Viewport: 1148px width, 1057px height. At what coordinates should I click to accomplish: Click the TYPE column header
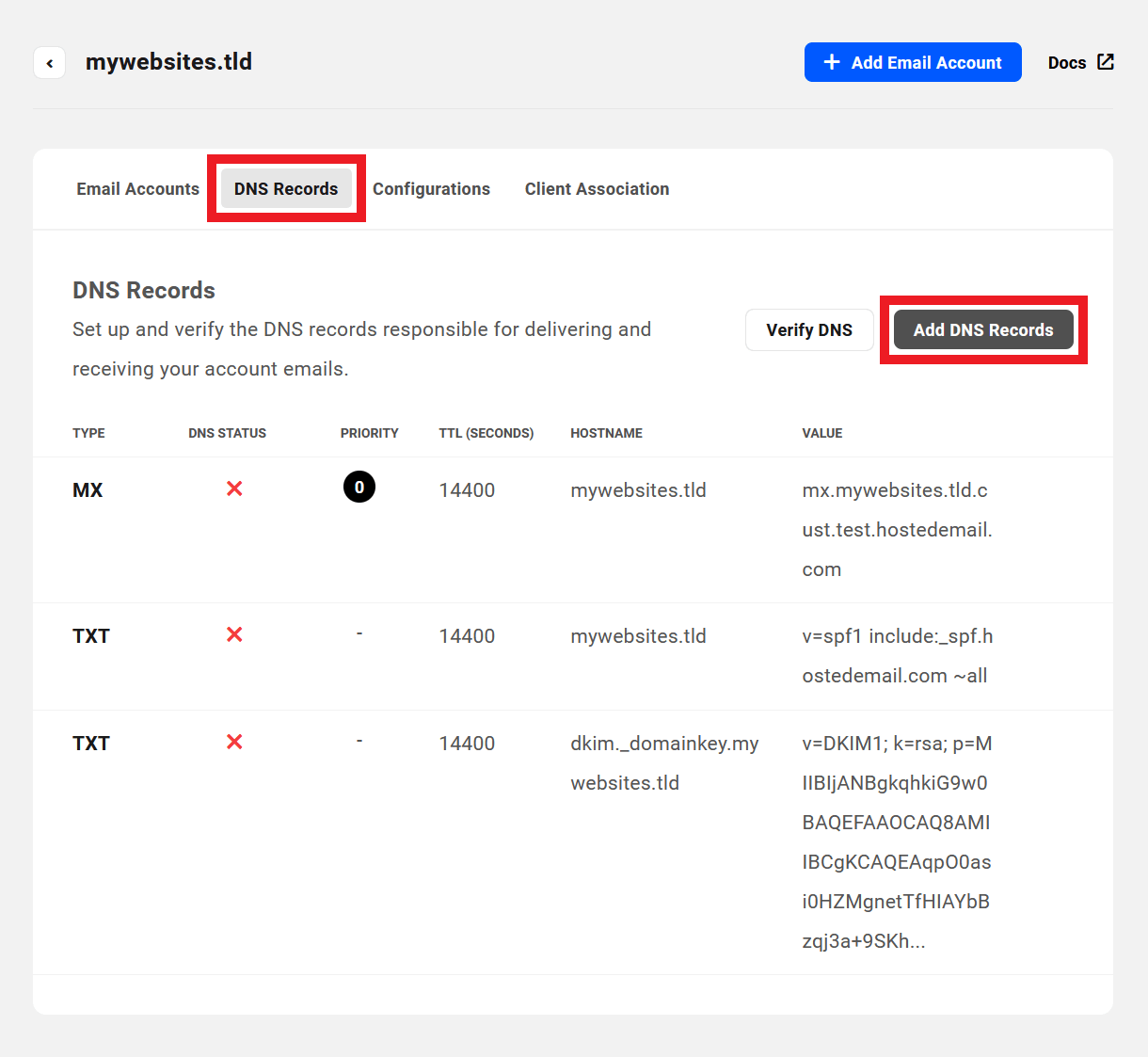pyautogui.click(x=88, y=433)
